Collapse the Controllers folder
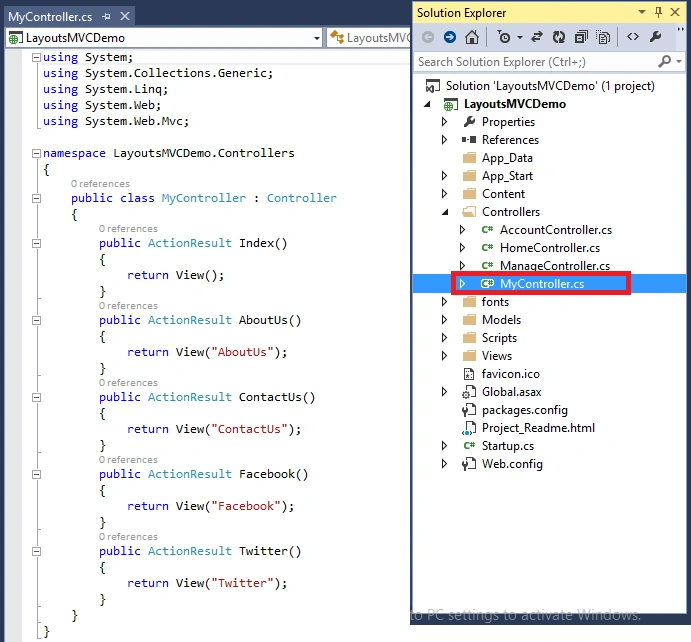691x642 pixels. (445, 212)
